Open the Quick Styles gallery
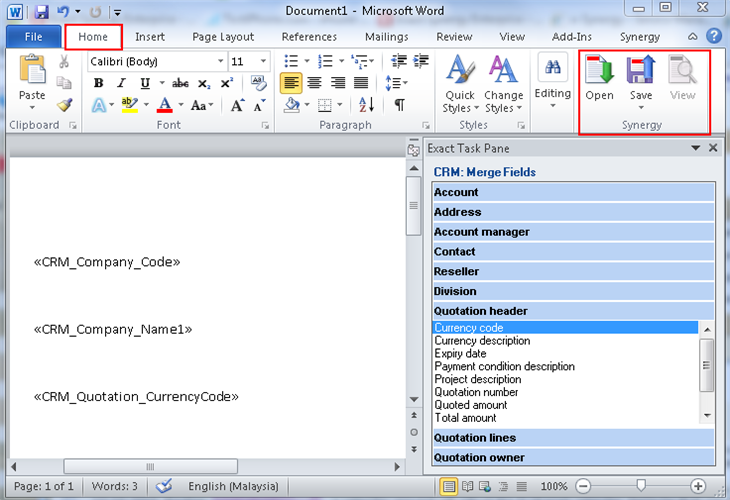Image resolution: width=730 pixels, height=500 pixels. (460, 84)
